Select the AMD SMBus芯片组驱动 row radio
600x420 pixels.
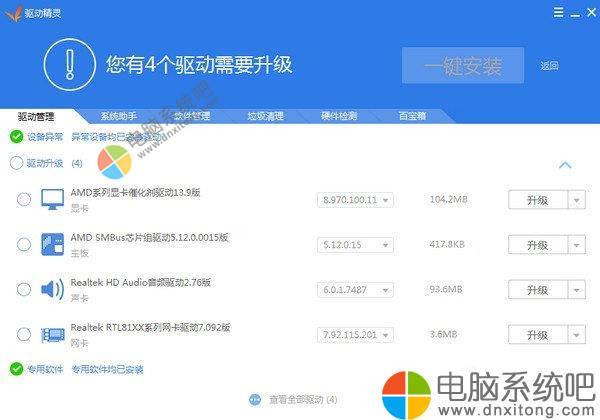tap(24, 244)
